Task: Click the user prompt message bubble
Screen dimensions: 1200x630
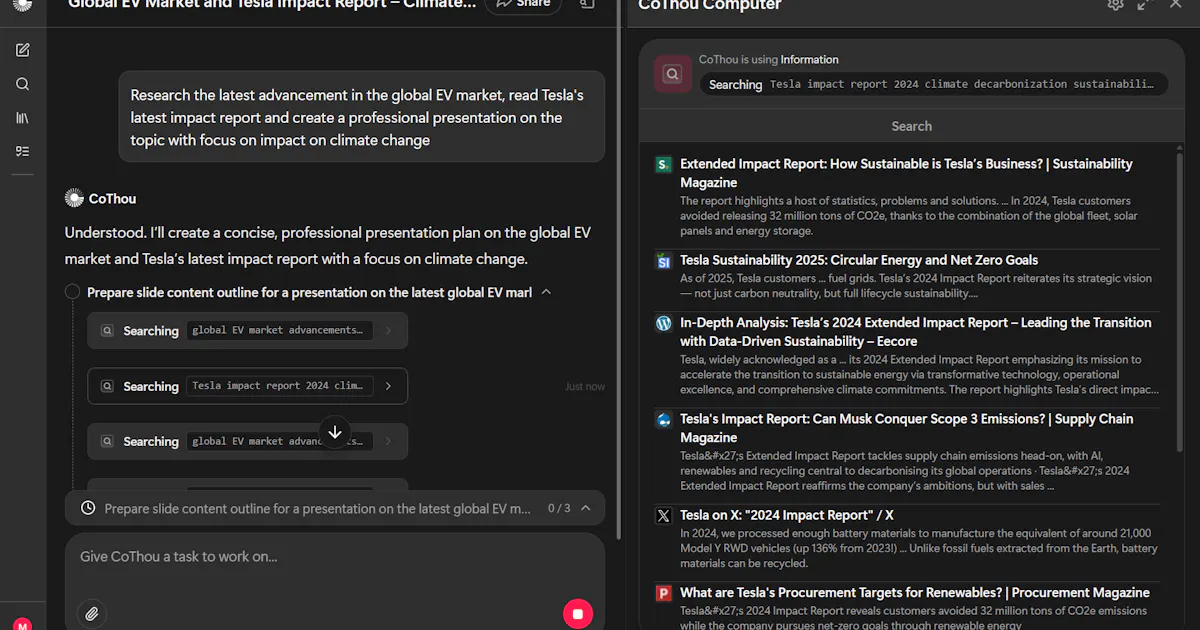Action: click(x=361, y=118)
